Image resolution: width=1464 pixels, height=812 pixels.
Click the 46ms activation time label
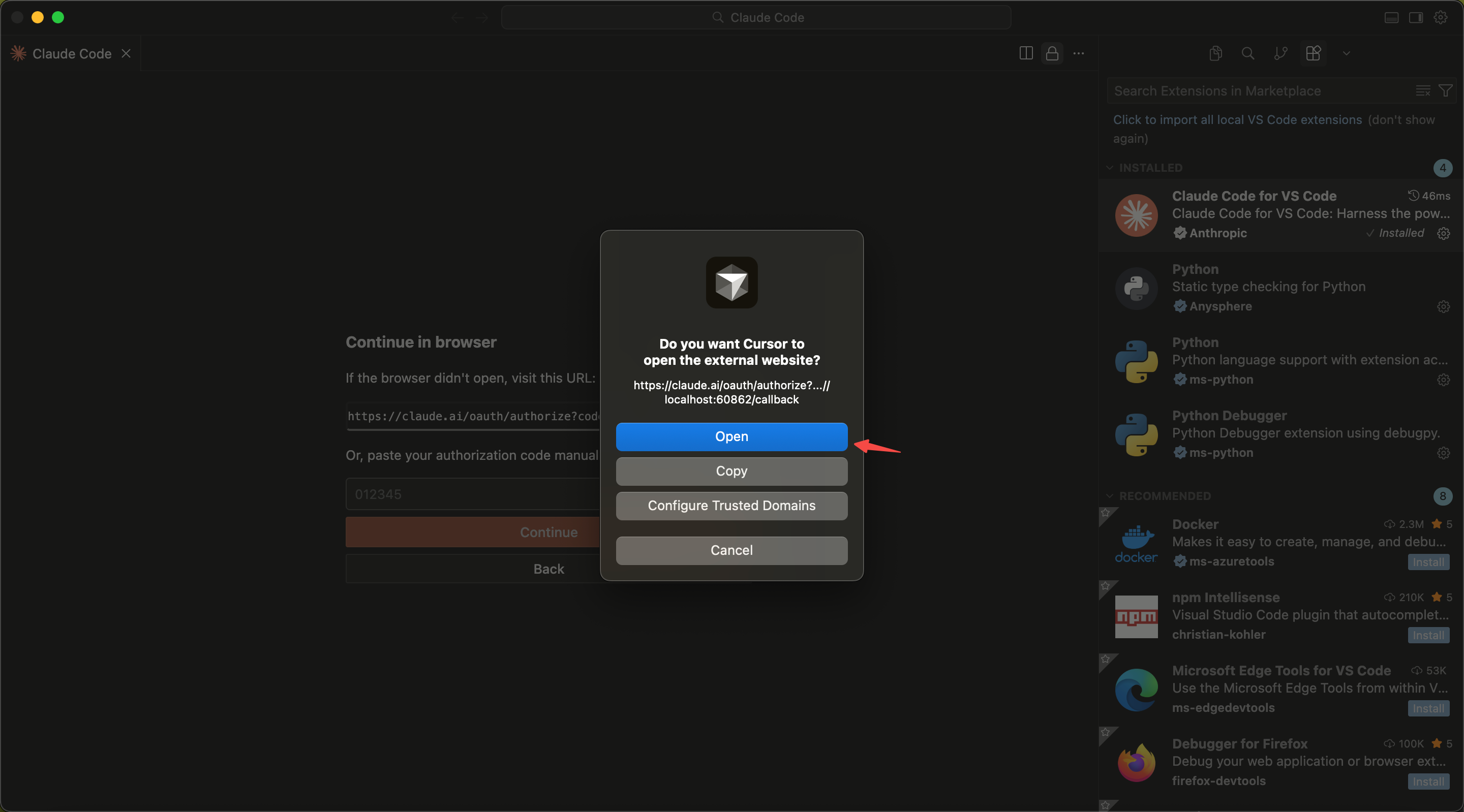point(1429,196)
